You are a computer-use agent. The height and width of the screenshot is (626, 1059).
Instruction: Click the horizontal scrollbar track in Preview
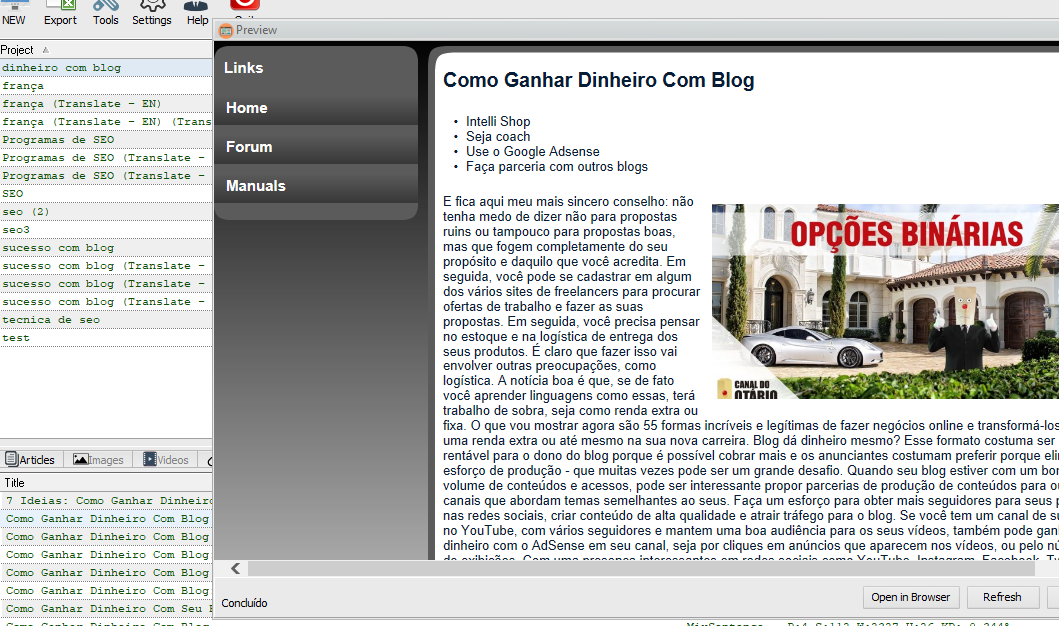coord(642,569)
